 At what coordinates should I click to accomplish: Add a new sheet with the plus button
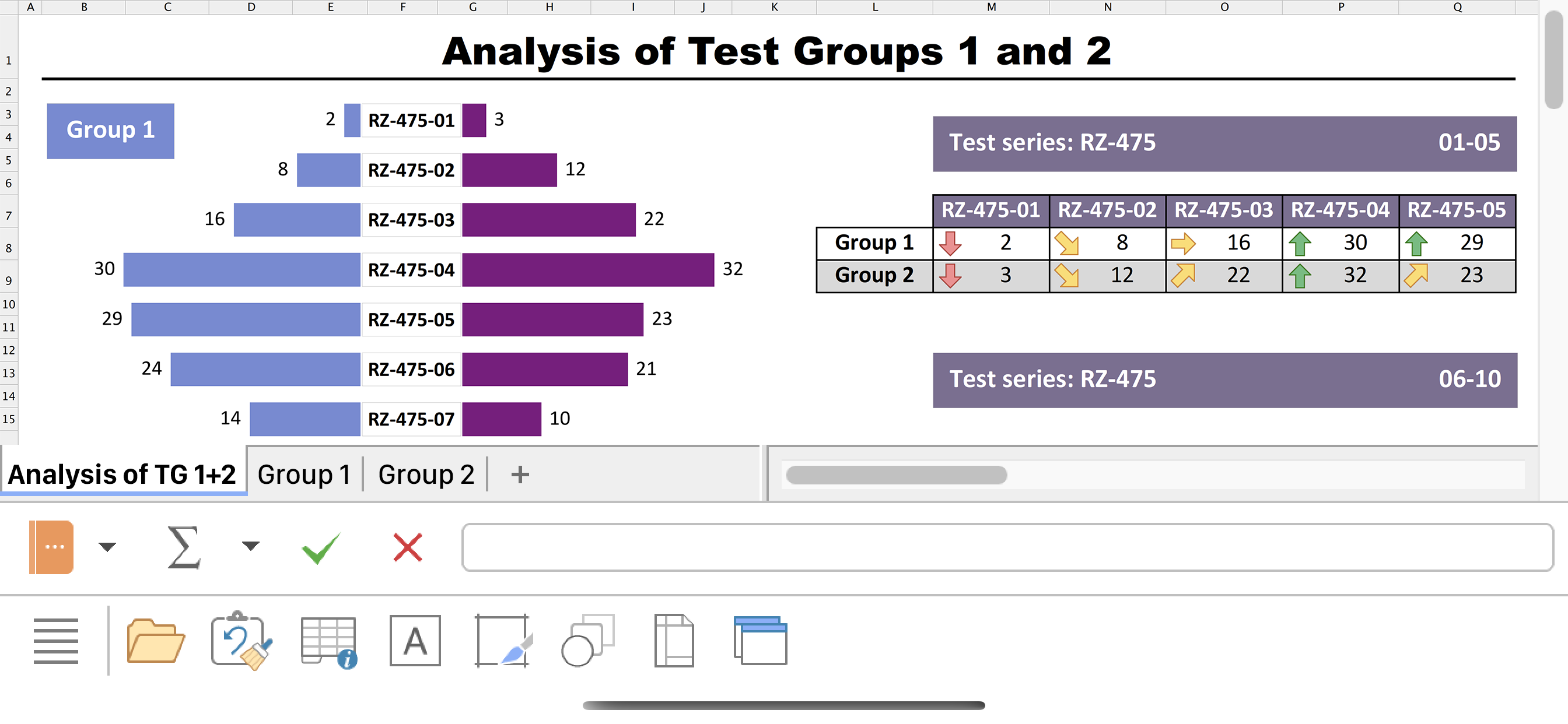click(x=520, y=474)
